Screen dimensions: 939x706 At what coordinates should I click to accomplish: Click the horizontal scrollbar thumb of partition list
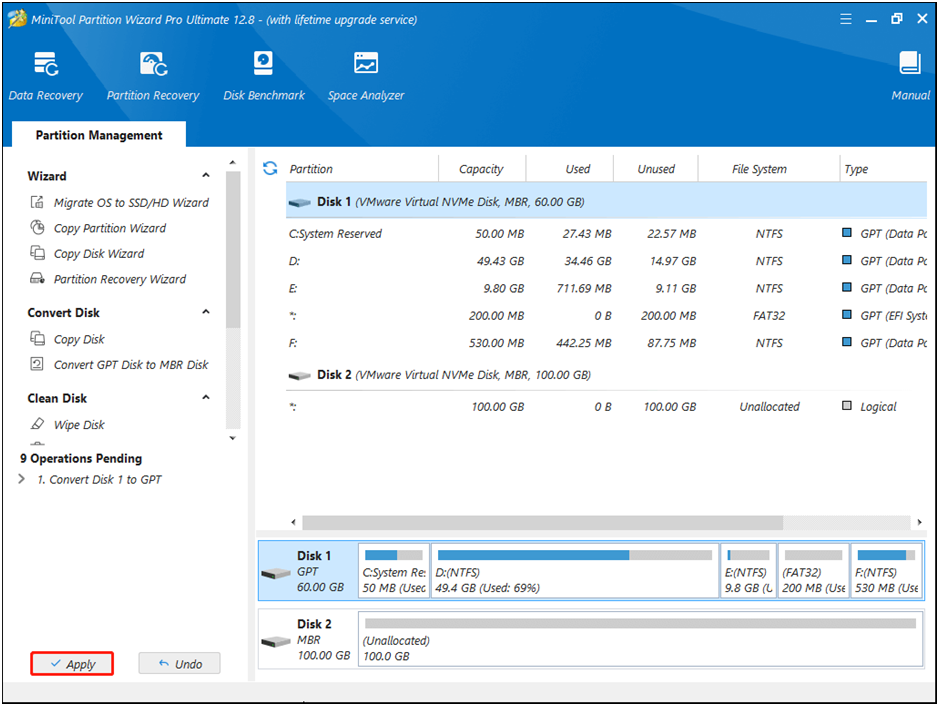click(543, 522)
